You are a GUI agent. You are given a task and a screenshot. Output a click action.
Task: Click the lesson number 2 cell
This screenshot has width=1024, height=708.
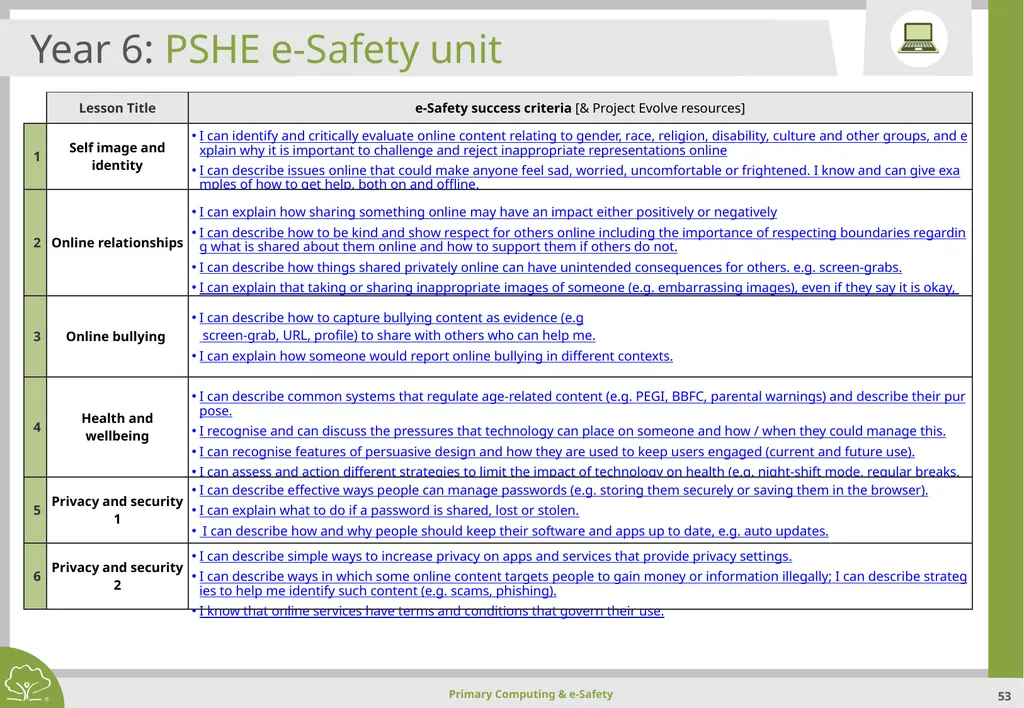pos(36,242)
